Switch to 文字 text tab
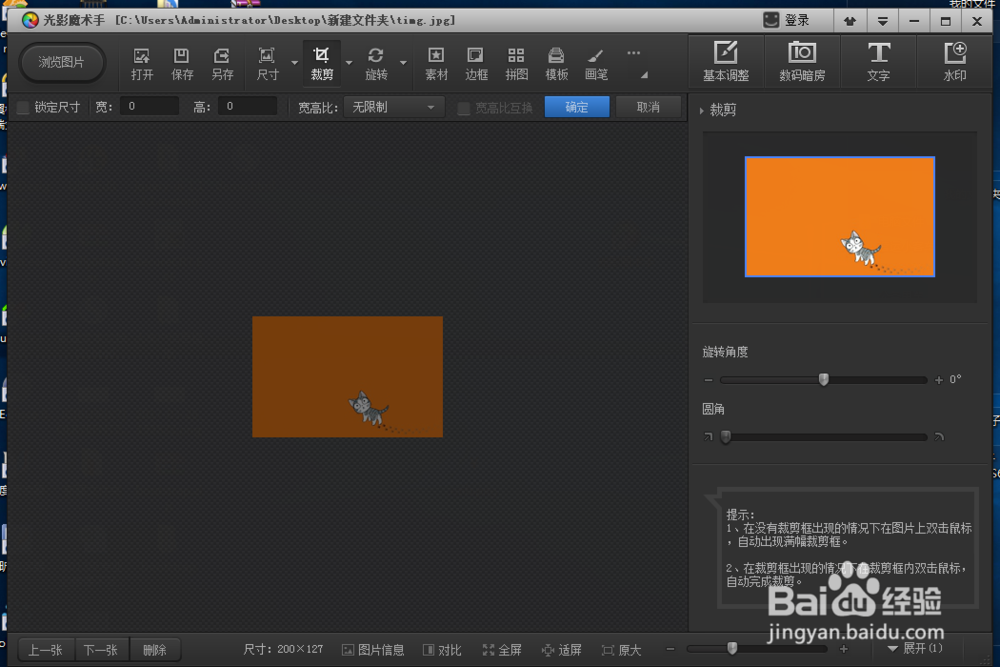This screenshot has width=1000, height=667. (878, 62)
